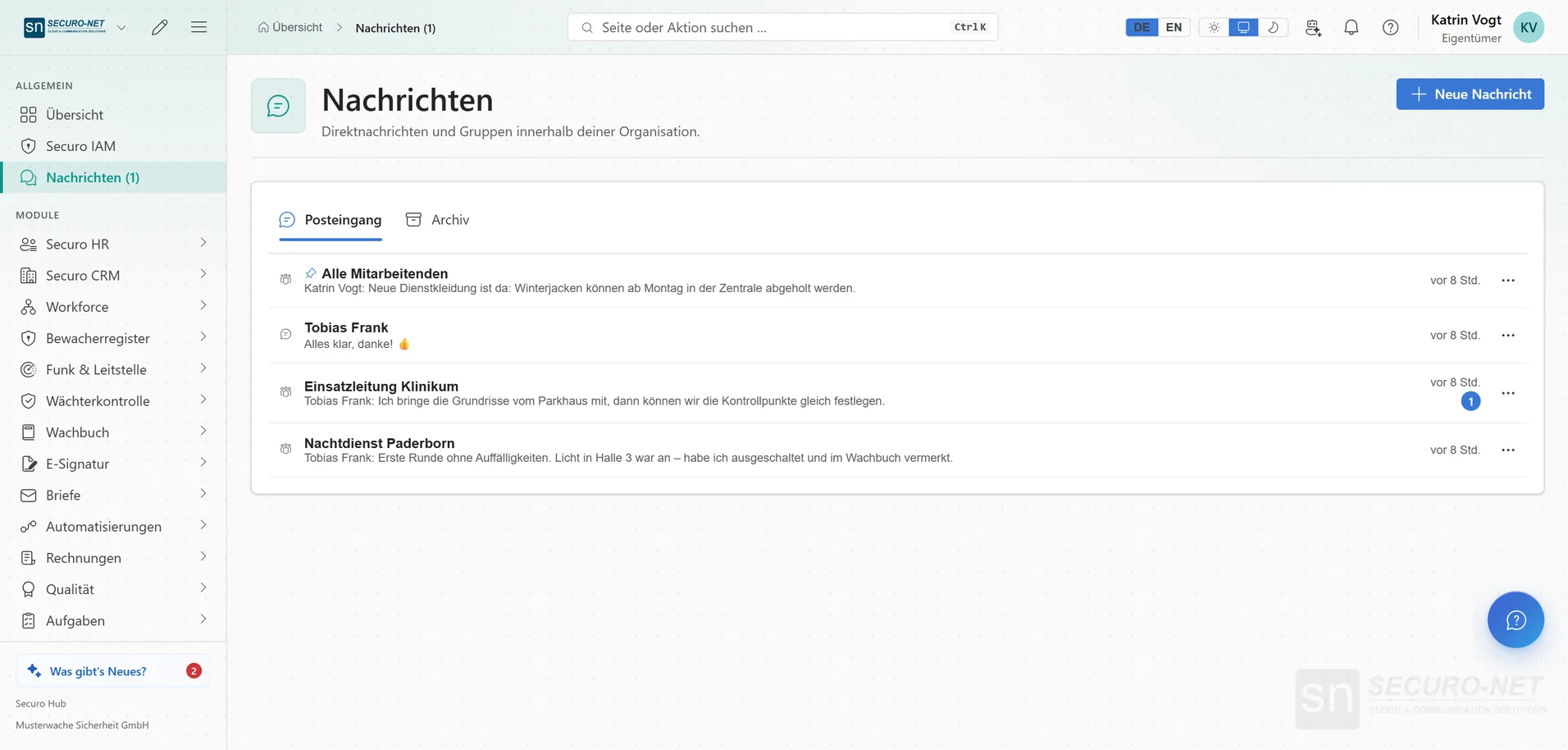Enable light theme sun icon
The image size is (1568, 750).
pyautogui.click(x=1214, y=27)
